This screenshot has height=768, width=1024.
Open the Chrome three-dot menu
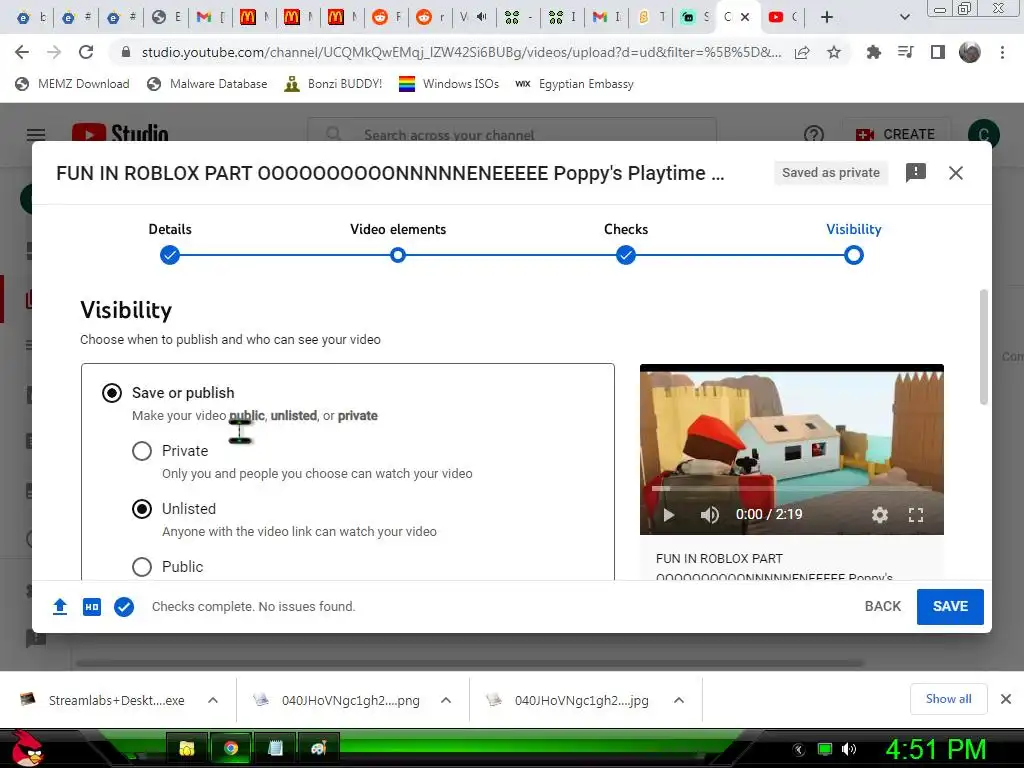[1002, 52]
